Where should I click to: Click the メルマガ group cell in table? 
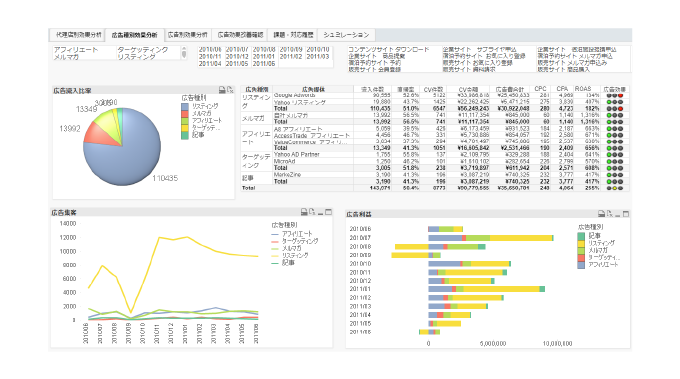(x=257, y=118)
